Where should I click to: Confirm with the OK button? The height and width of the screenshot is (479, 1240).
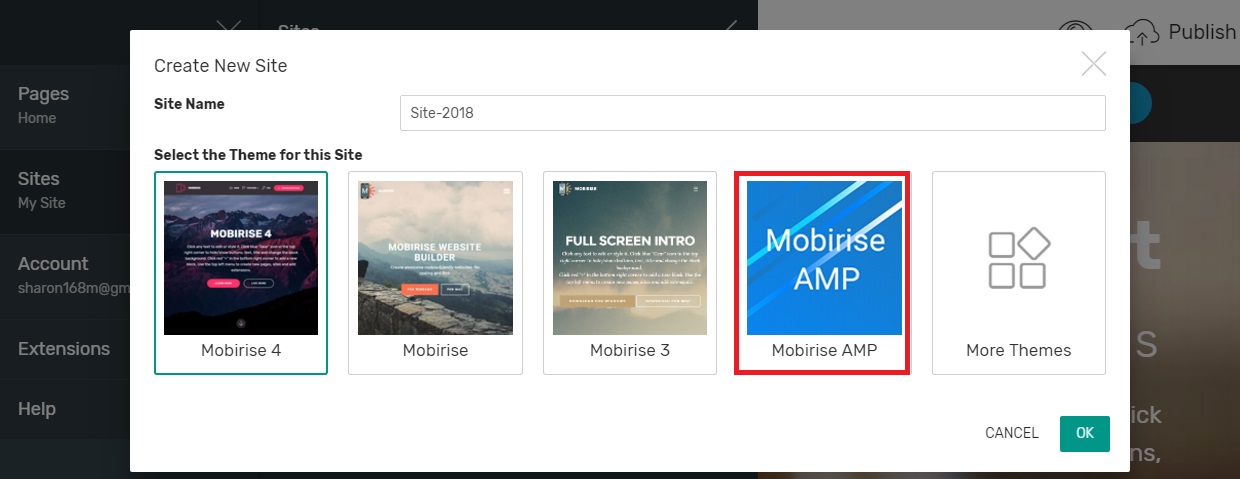point(1085,433)
